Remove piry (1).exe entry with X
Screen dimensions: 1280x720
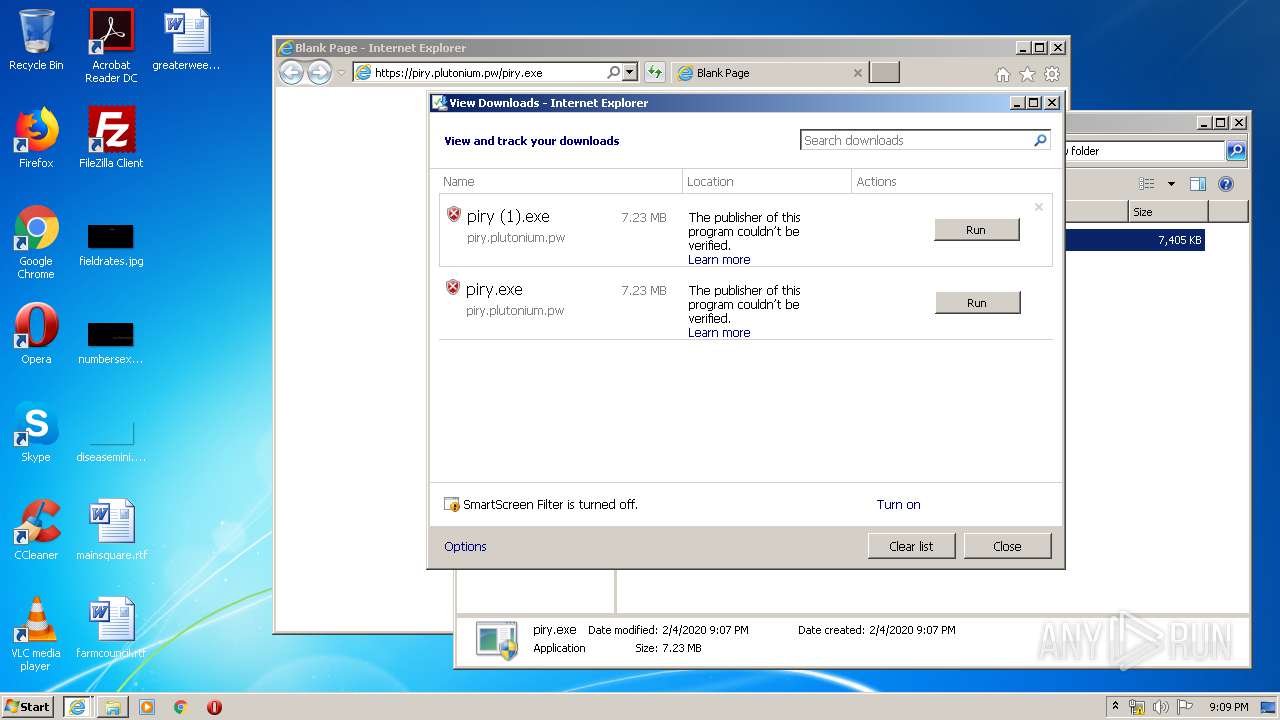[1038, 207]
